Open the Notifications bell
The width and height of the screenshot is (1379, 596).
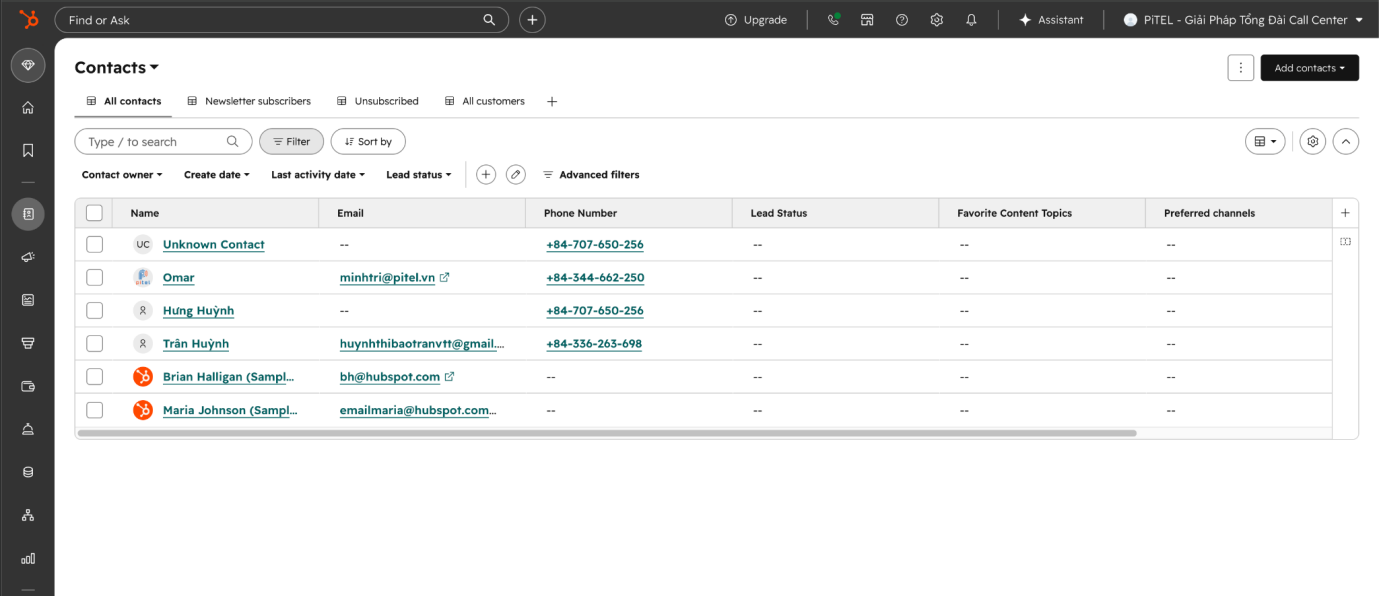point(971,20)
